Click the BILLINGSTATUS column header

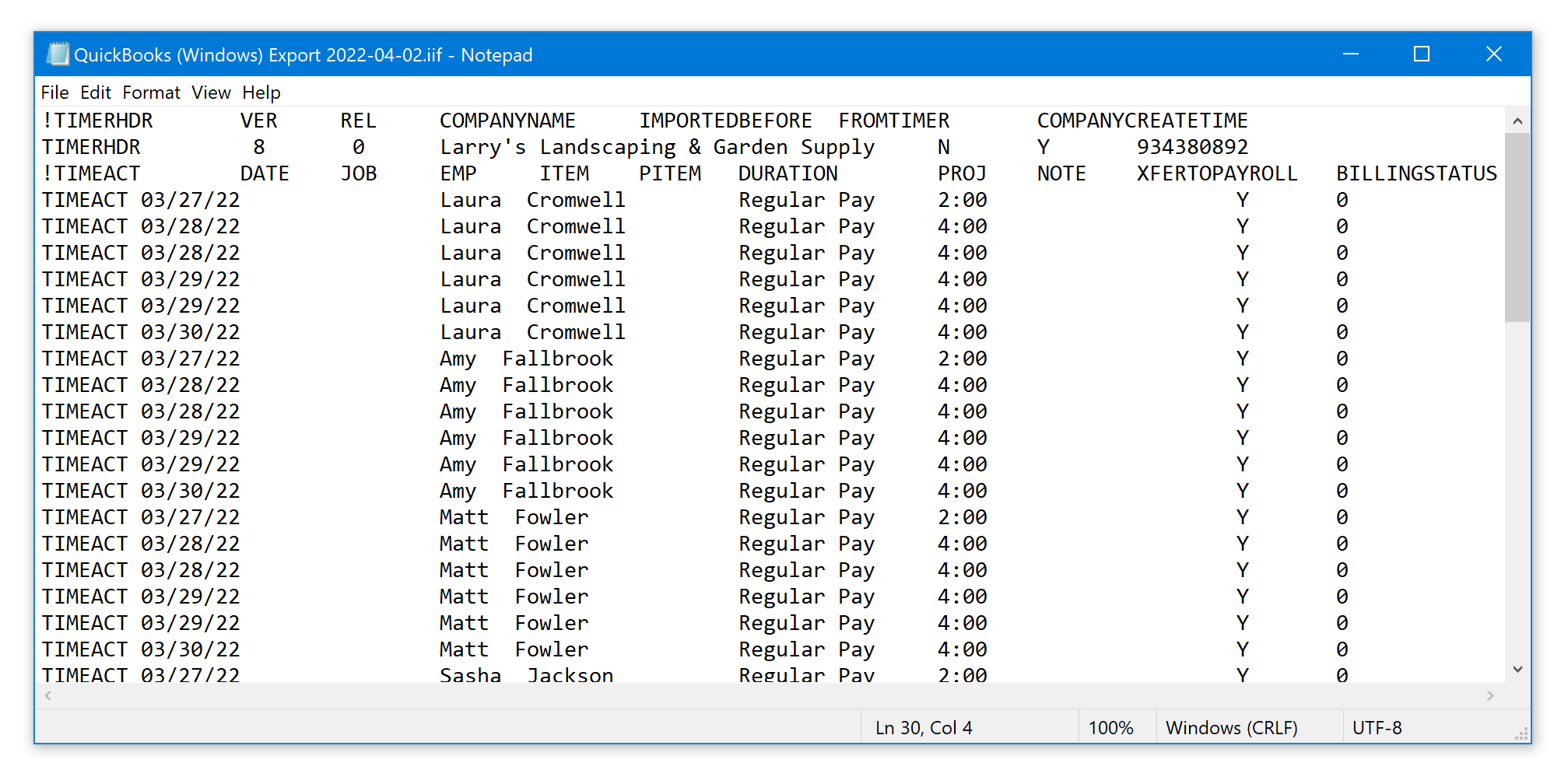pos(1416,173)
